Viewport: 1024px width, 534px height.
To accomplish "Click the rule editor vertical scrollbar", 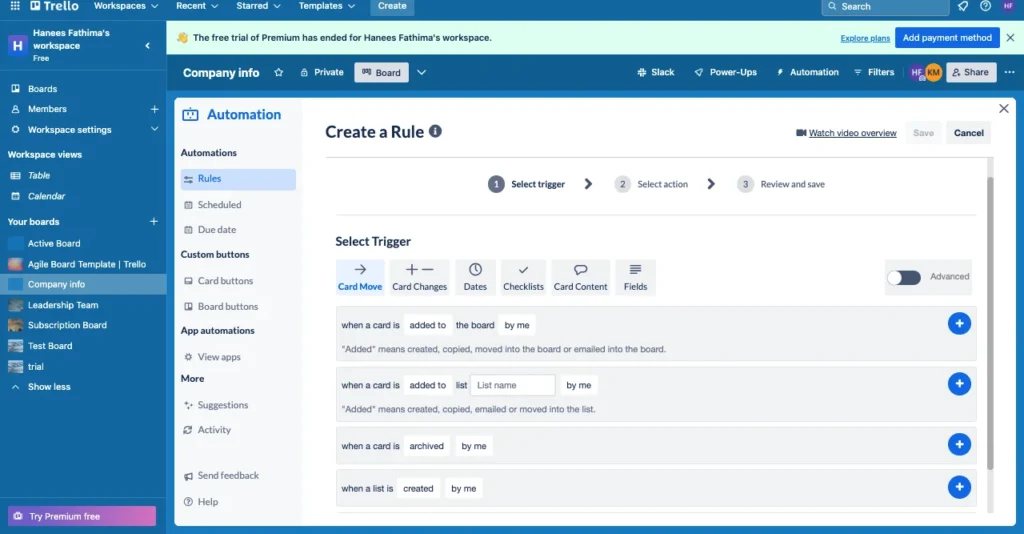I will [990, 323].
